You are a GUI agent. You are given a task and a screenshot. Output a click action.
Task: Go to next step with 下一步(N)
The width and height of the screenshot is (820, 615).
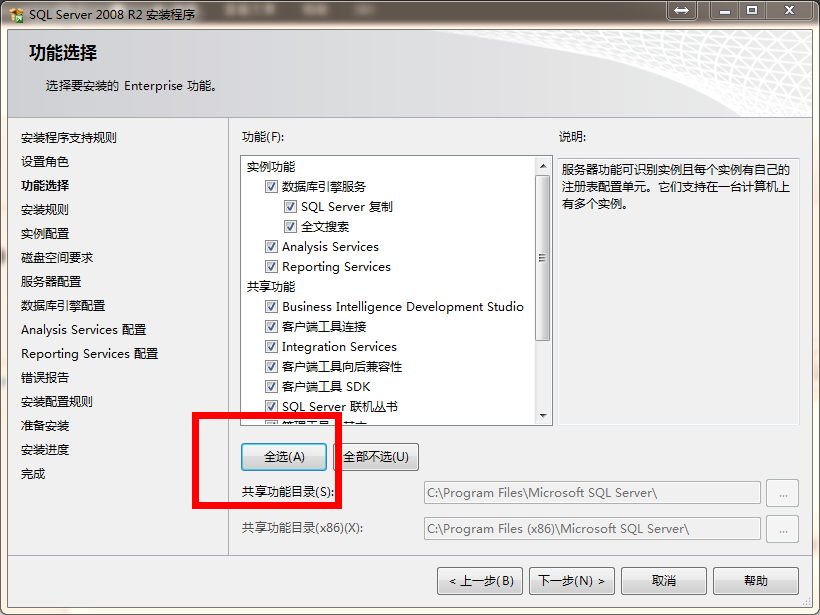(x=572, y=581)
